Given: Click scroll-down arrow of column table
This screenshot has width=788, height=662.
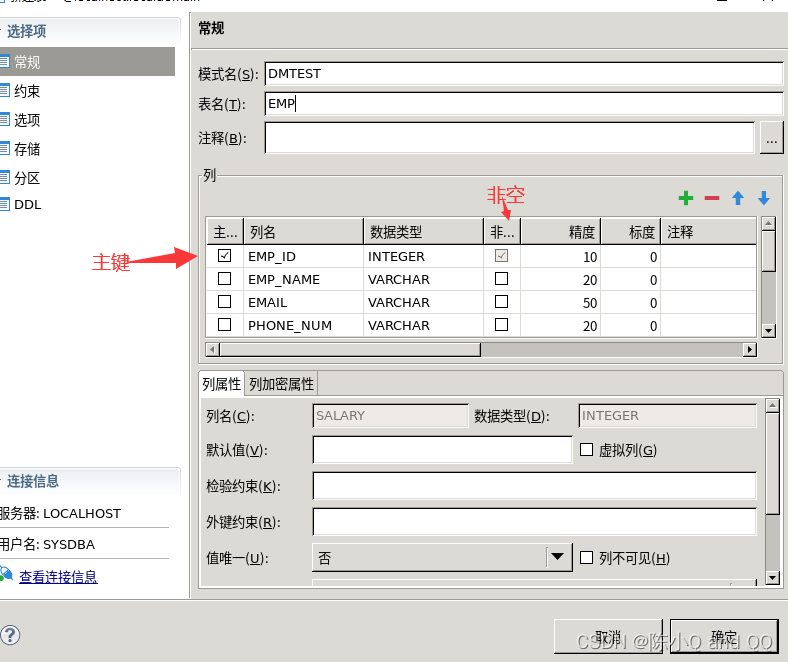Looking at the screenshot, I should (x=768, y=330).
